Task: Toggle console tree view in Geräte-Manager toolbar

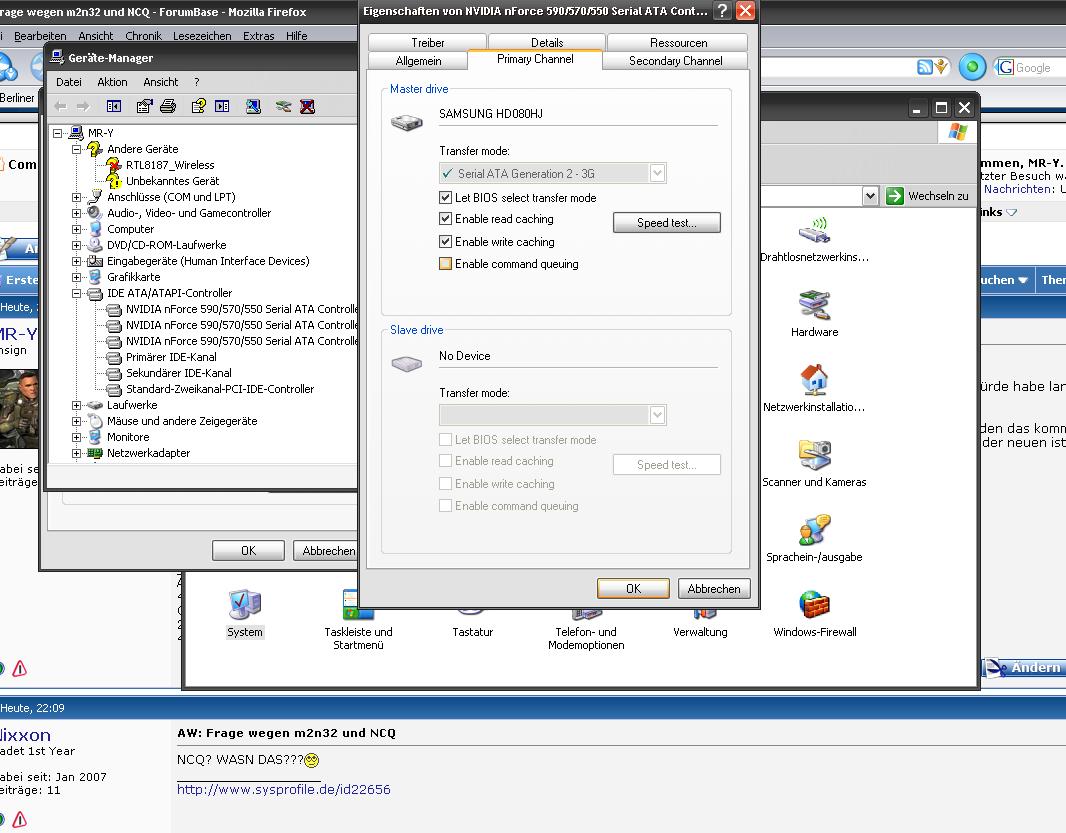Action: tap(114, 106)
